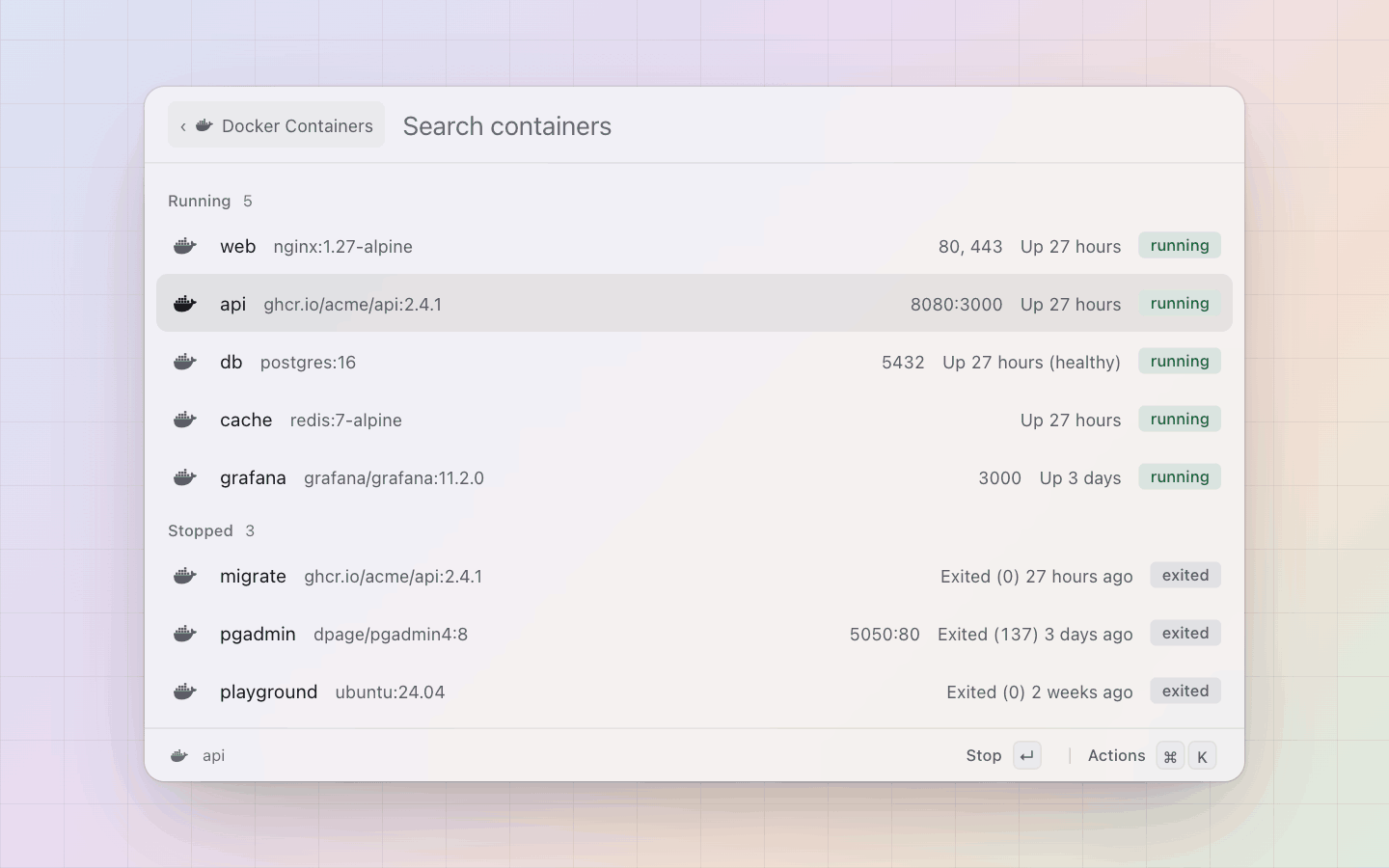Click the Docker icon beside db container
Image resolution: width=1389 pixels, height=868 pixels.
185,362
